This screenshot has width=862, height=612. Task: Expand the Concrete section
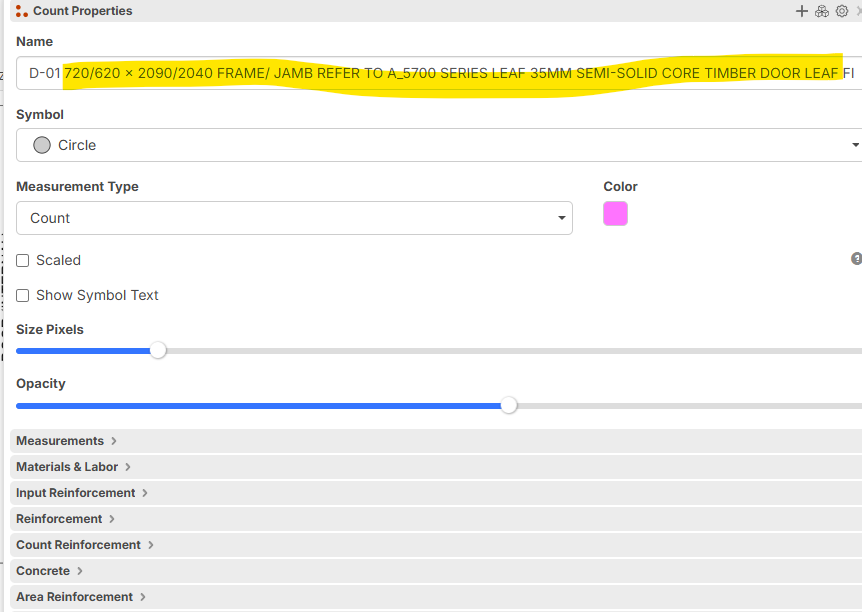tap(436, 571)
